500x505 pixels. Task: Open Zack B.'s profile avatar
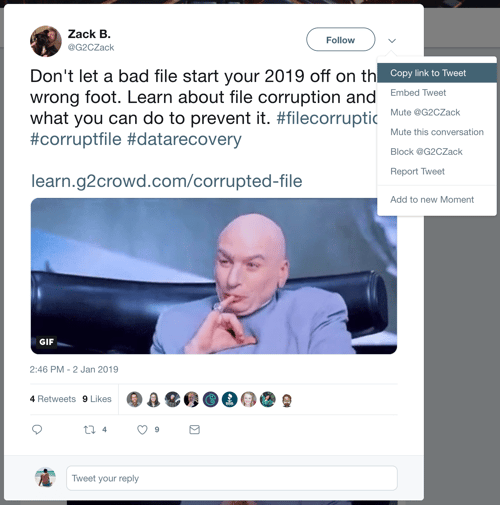point(46,41)
